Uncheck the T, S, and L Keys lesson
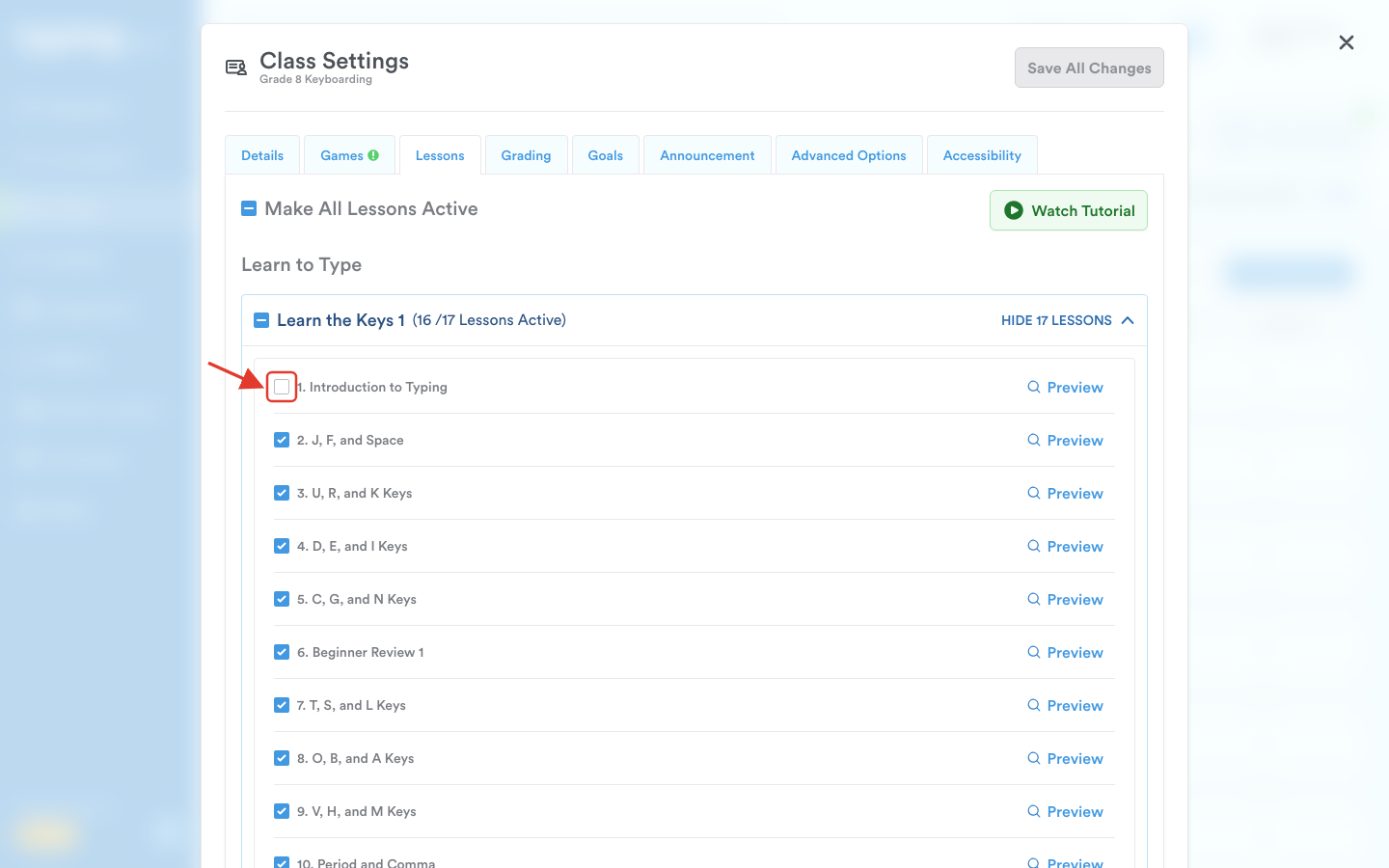Image resolution: width=1389 pixels, height=868 pixels. pyautogui.click(x=282, y=705)
